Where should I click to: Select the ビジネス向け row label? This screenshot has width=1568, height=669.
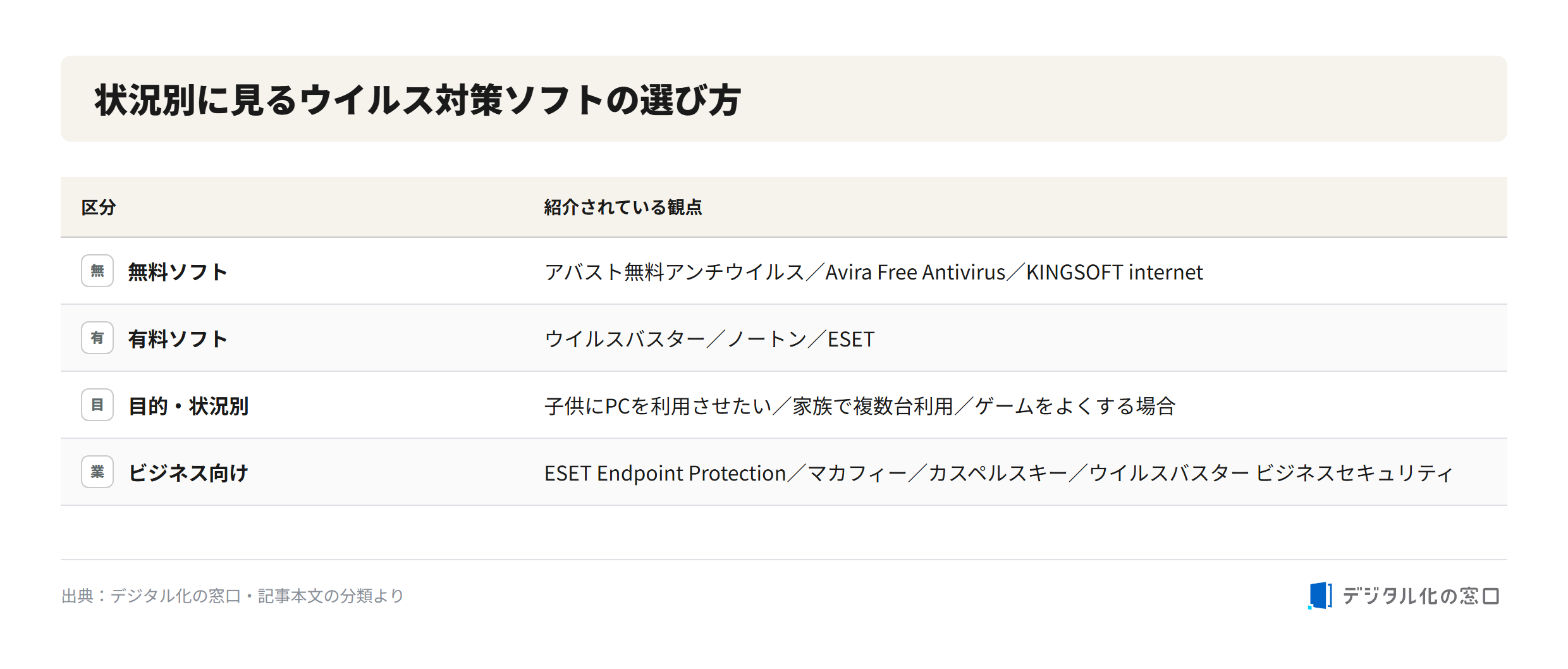coord(188,473)
